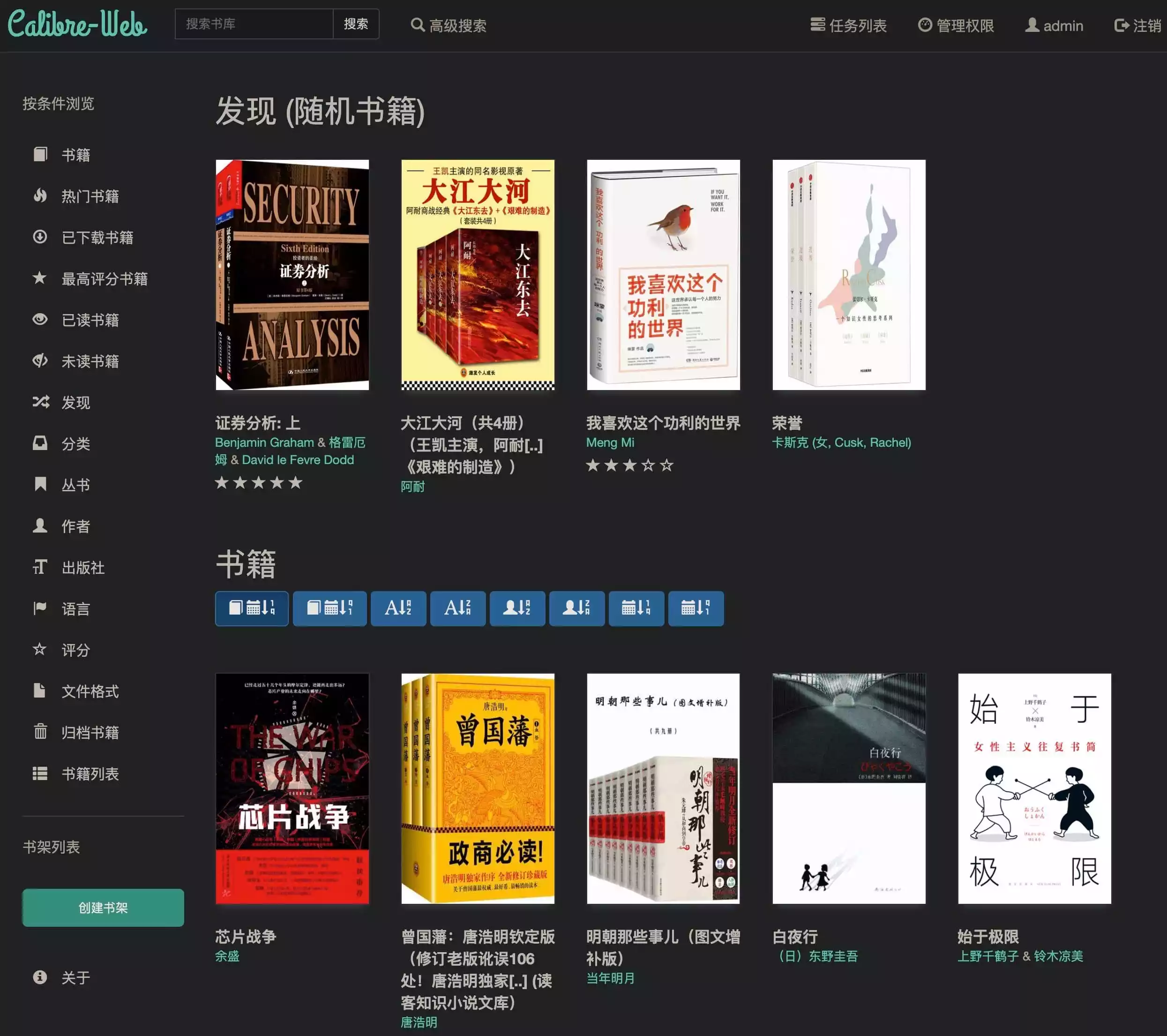Click 创建书架 create shelf button
The width and height of the screenshot is (1167, 1036).
point(103,908)
